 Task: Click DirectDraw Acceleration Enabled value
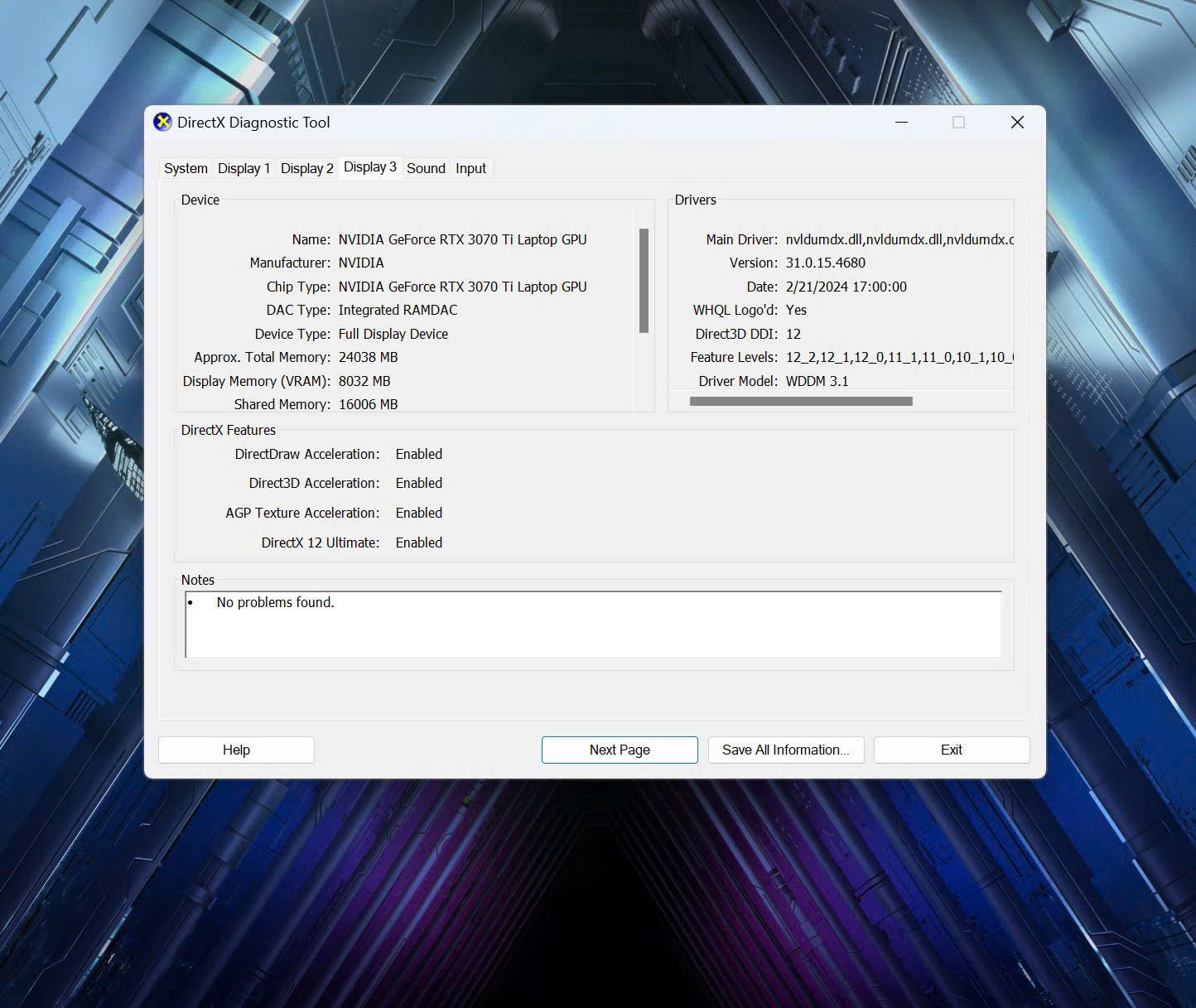click(x=419, y=454)
